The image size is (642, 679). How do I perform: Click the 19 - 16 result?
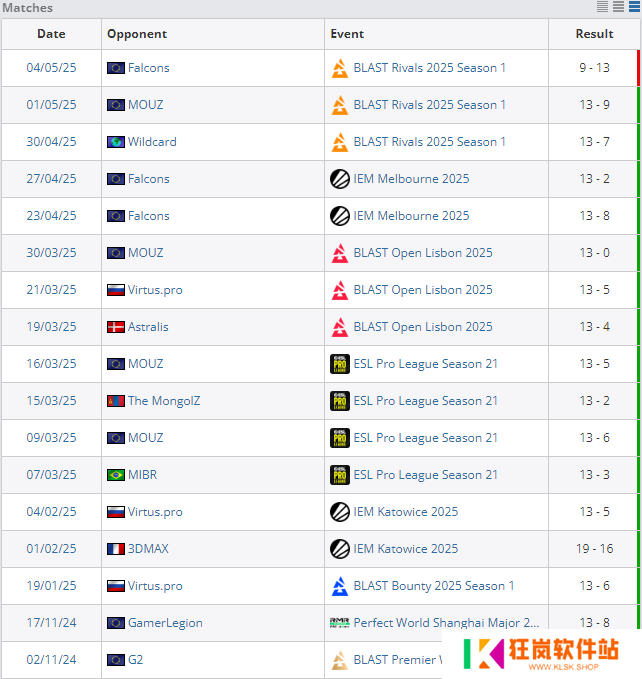tap(594, 549)
